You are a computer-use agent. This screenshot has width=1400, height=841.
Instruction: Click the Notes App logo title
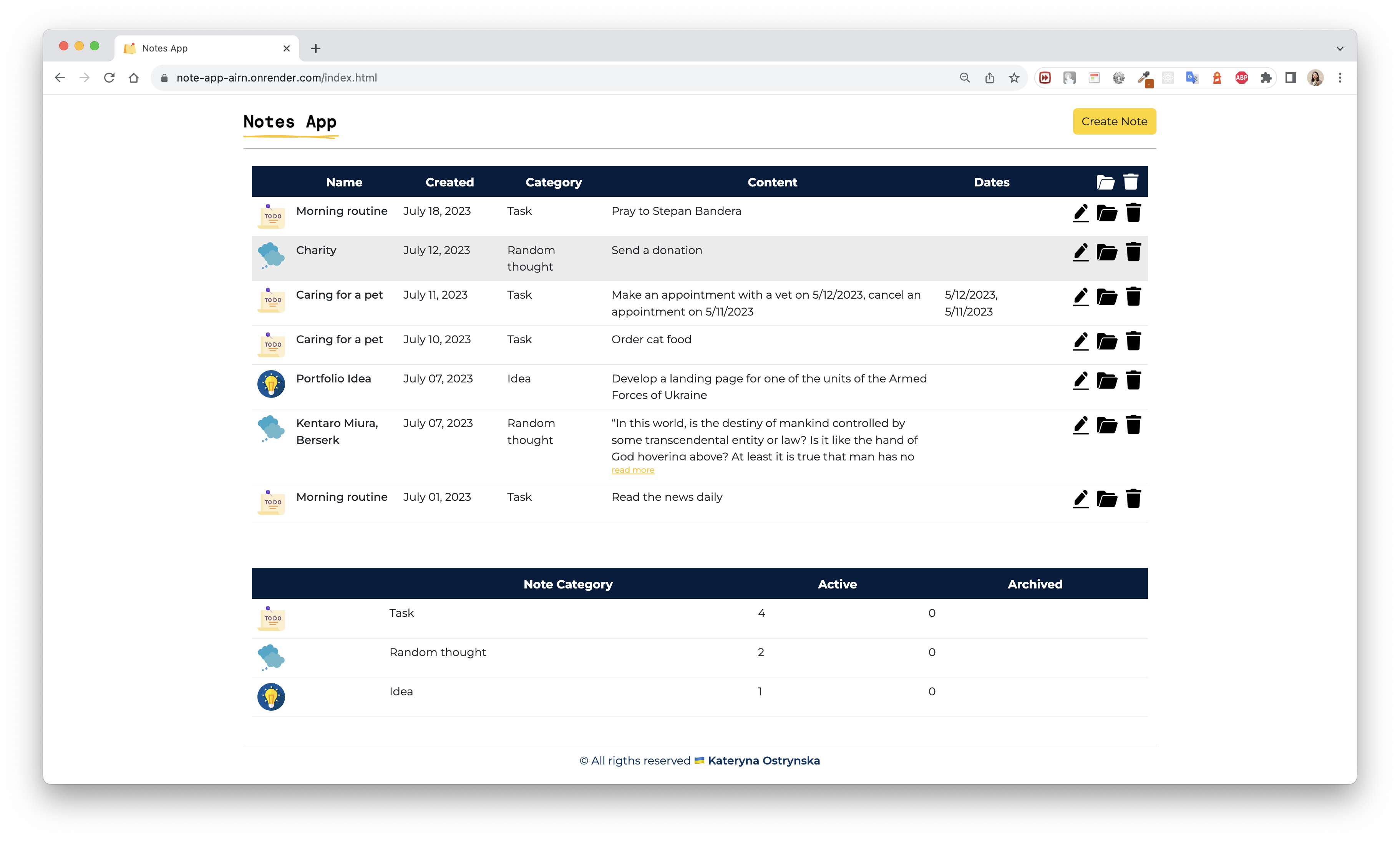tap(290, 122)
